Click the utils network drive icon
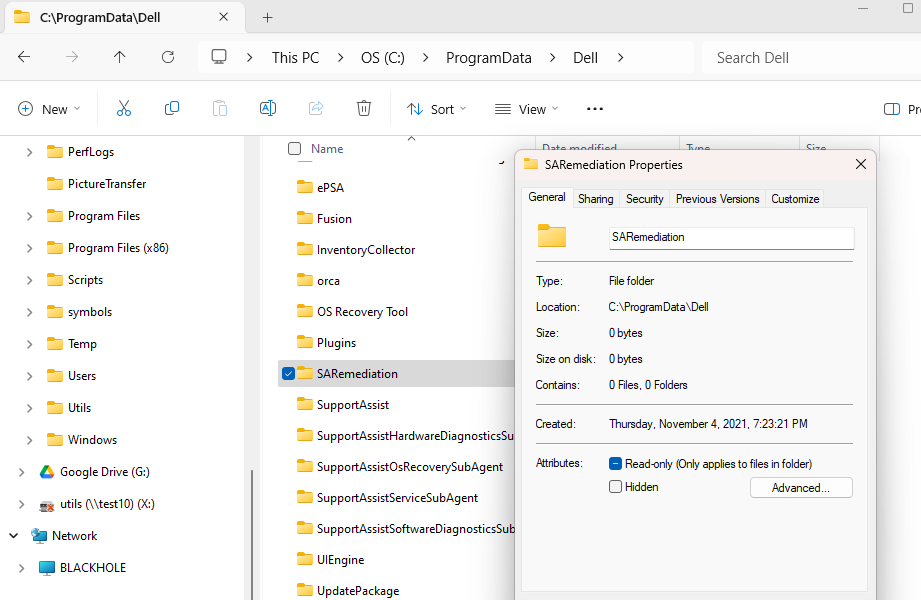Image resolution: width=921 pixels, height=600 pixels. pyautogui.click(x=47, y=504)
